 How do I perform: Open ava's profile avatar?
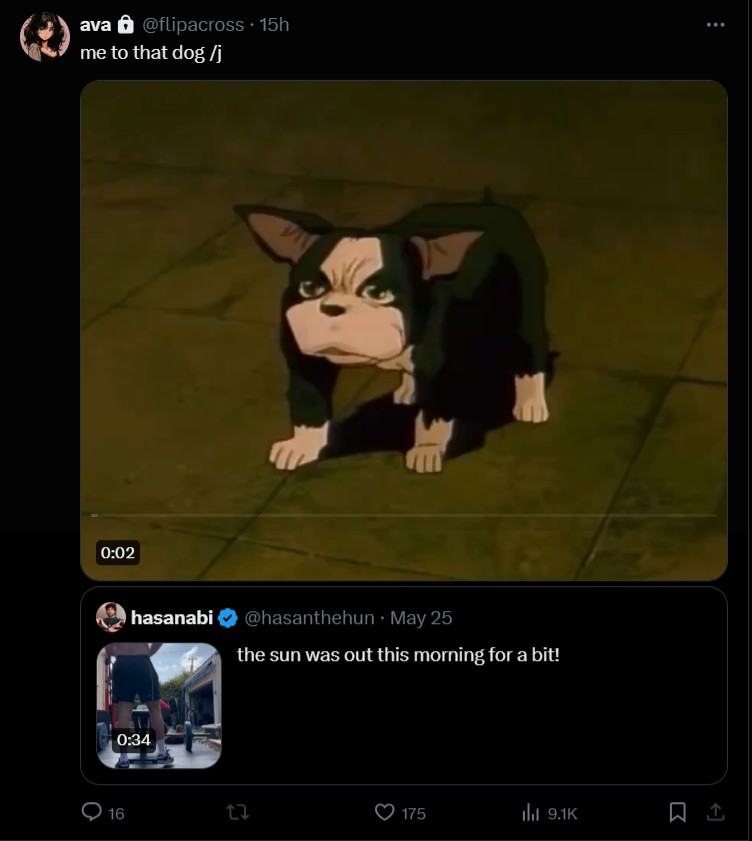45,36
